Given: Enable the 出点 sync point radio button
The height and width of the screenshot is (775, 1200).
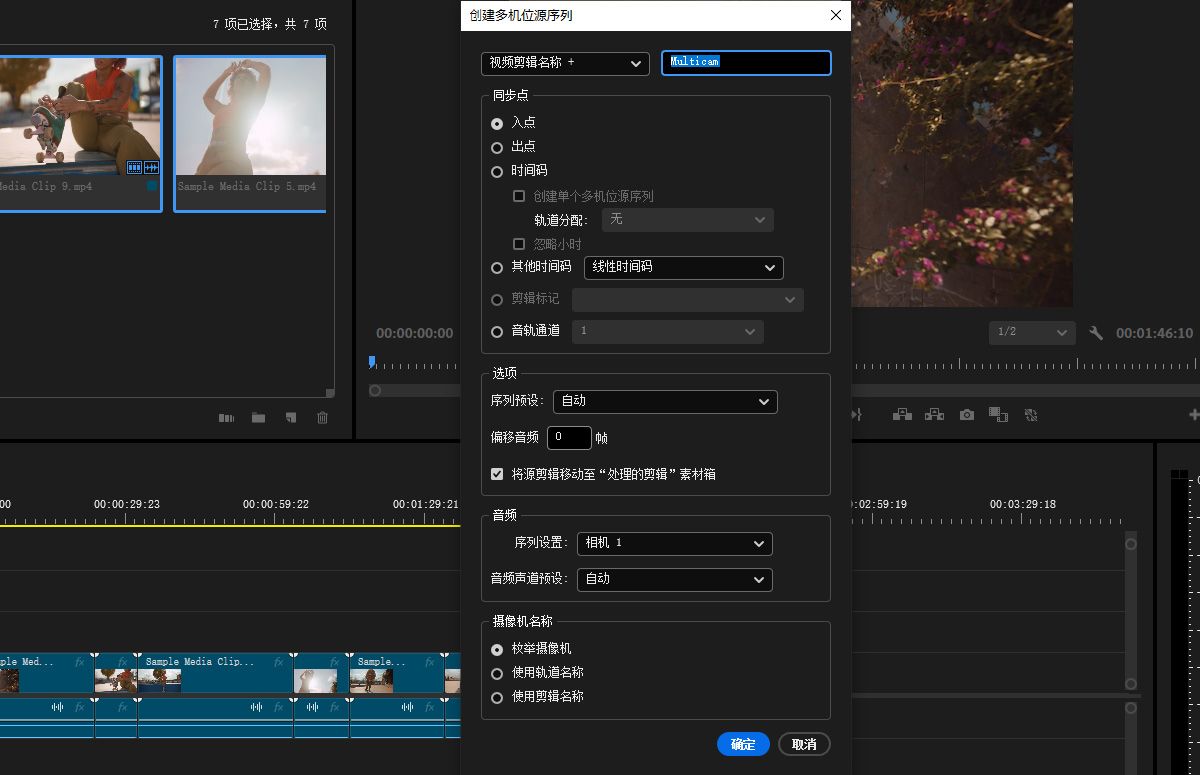Looking at the screenshot, I should (x=497, y=147).
